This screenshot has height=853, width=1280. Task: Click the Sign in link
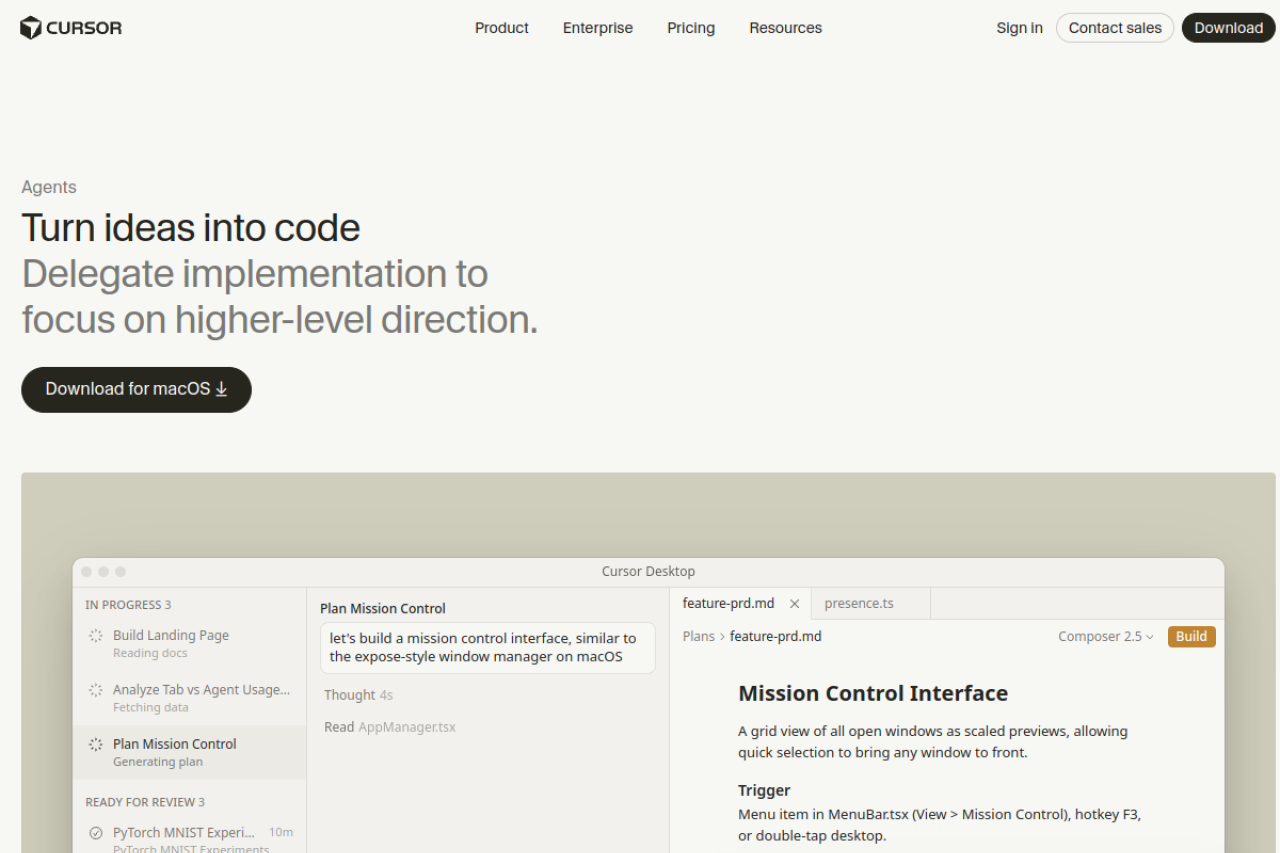coord(1020,28)
